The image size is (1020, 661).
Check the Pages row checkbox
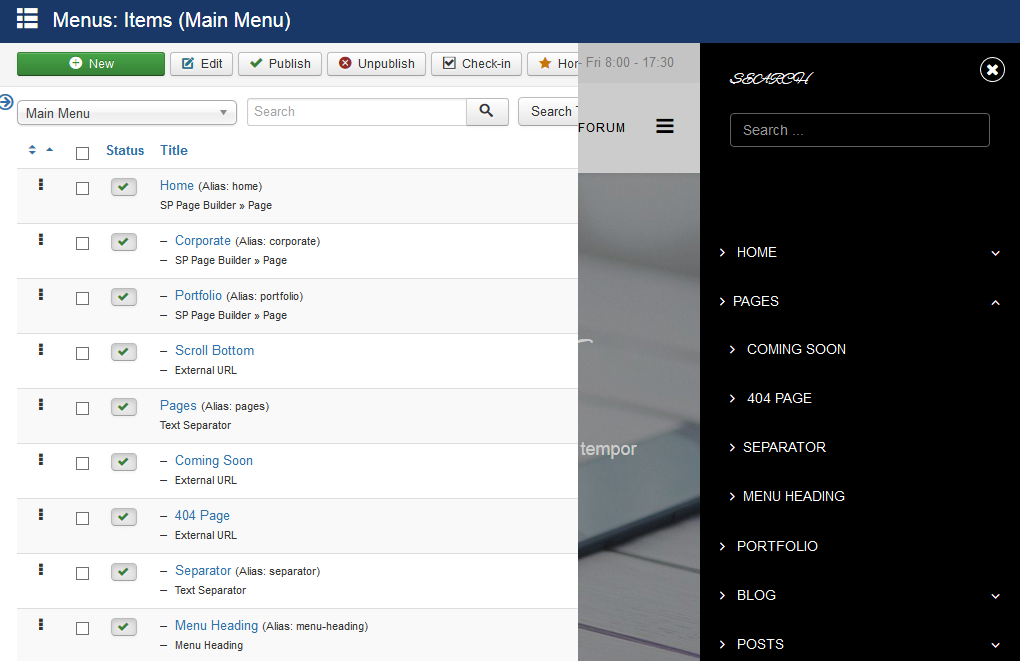pos(83,408)
